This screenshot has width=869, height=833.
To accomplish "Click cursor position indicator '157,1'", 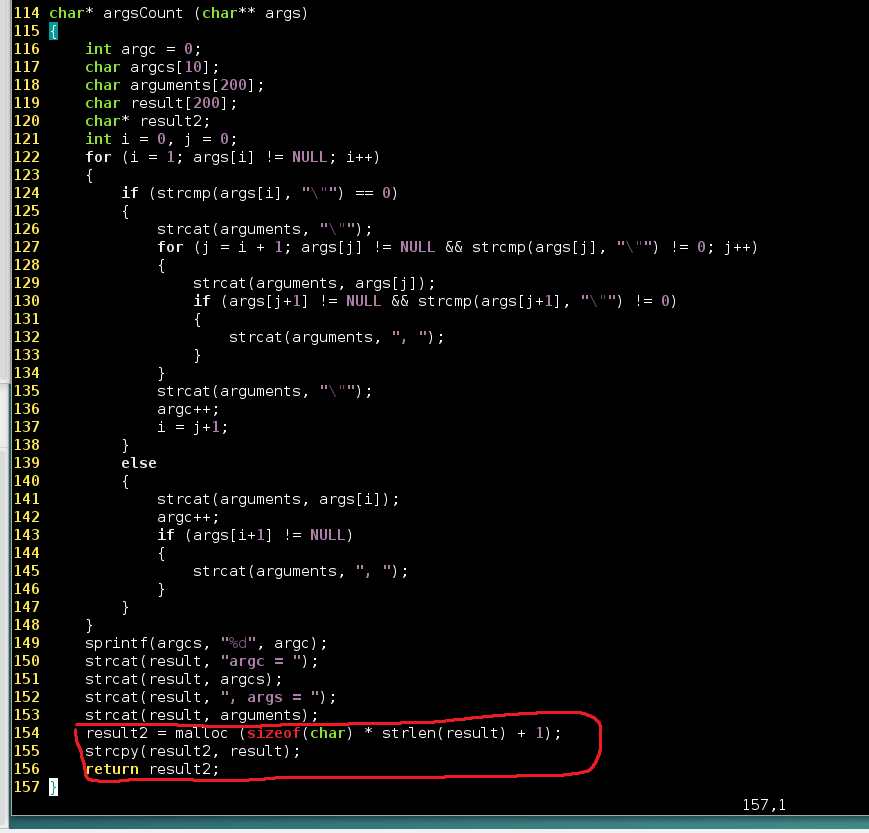I will point(764,805).
